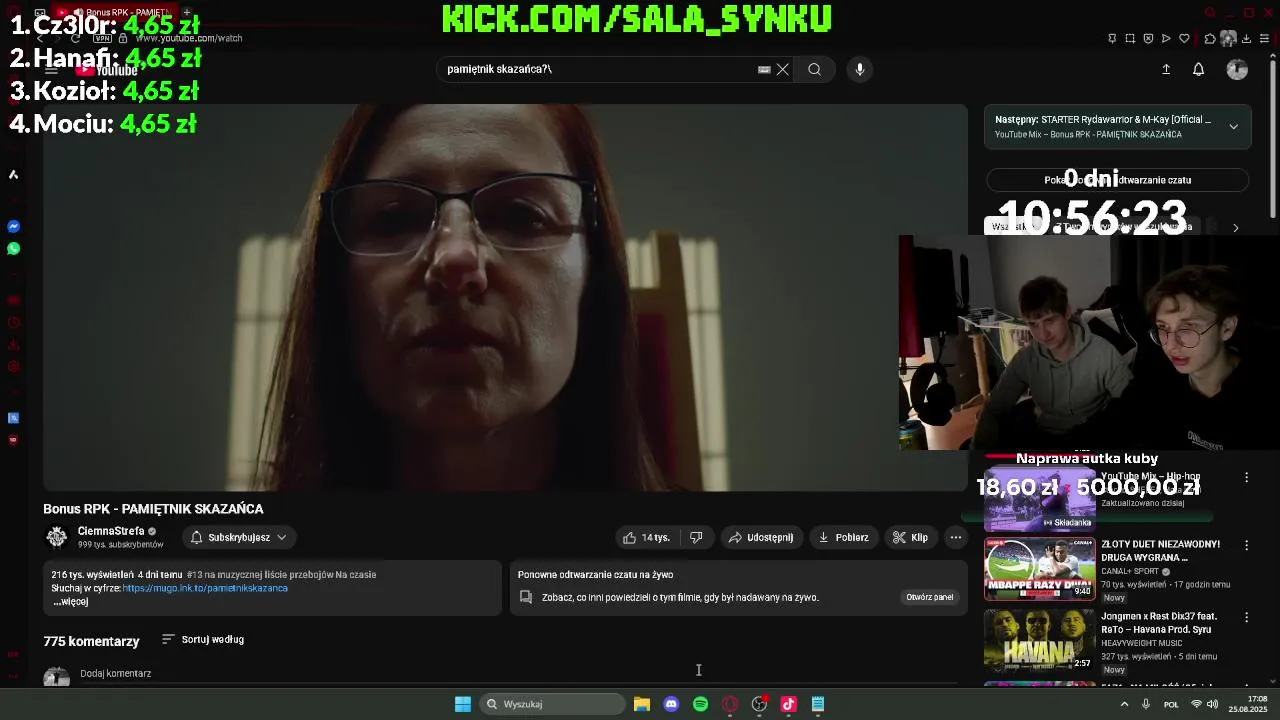Click the browser player arrow icon
The height and width of the screenshot is (720, 1280).
(x=1166, y=39)
